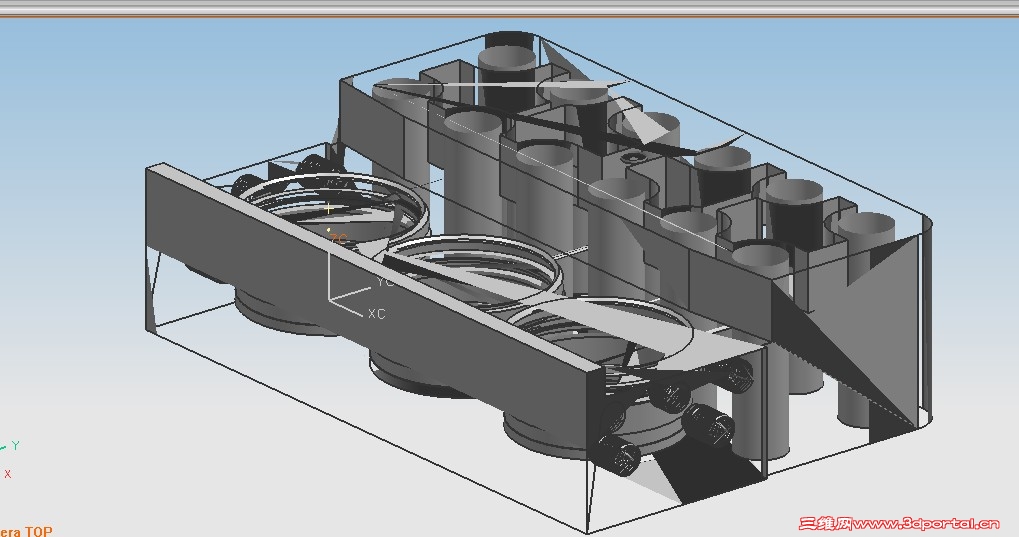Click the red X view triad axis
This screenshot has width=1019, height=537.
click(x=8, y=474)
